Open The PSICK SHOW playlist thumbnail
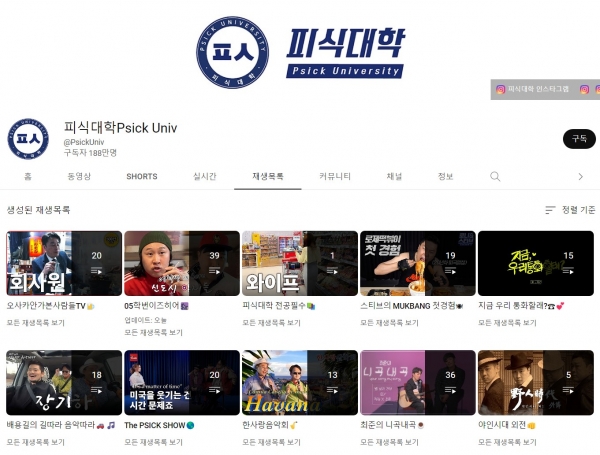 tap(182, 383)
